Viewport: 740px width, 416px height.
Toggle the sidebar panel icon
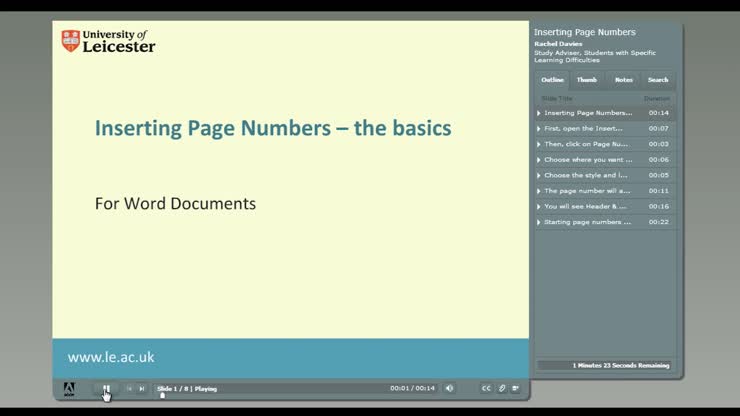point(516,388)
